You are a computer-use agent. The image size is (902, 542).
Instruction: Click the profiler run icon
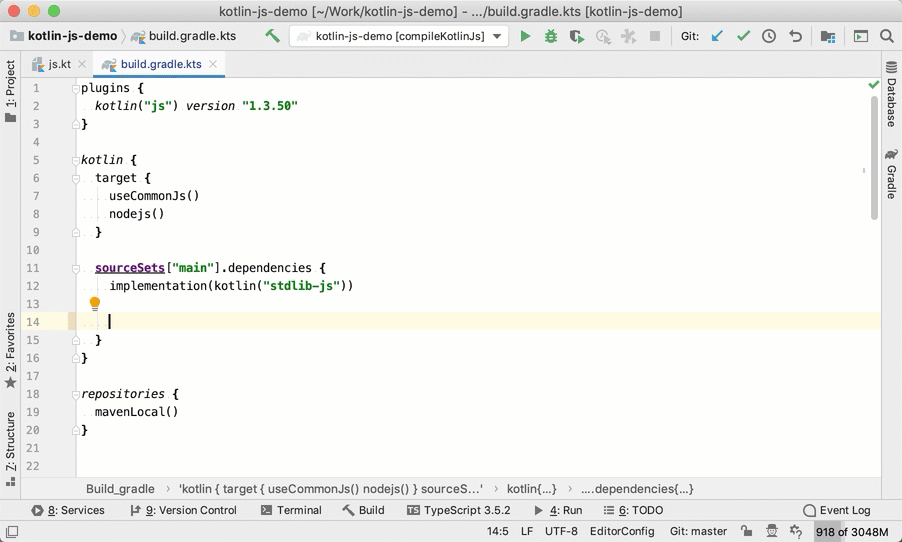click(603, 37)
